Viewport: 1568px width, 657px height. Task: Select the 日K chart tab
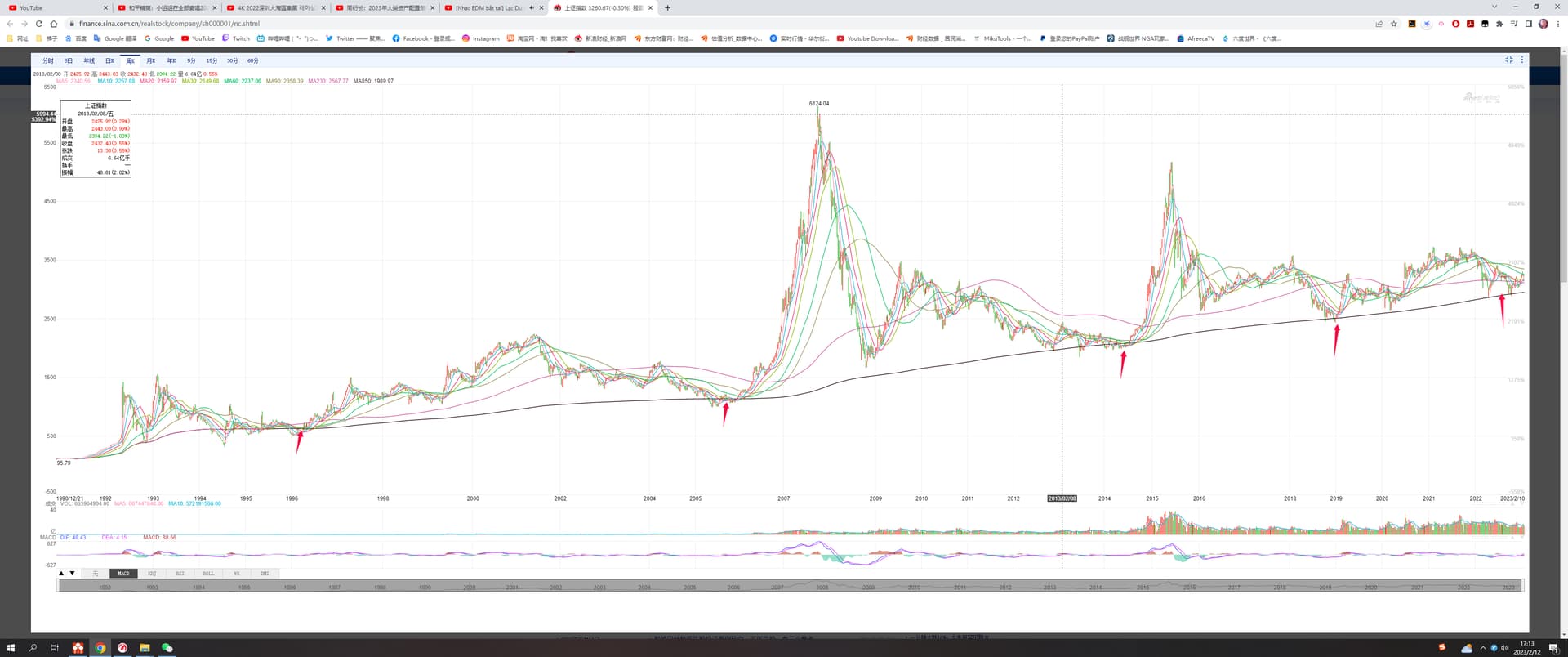pyautogui.click(x=109, y=60)
